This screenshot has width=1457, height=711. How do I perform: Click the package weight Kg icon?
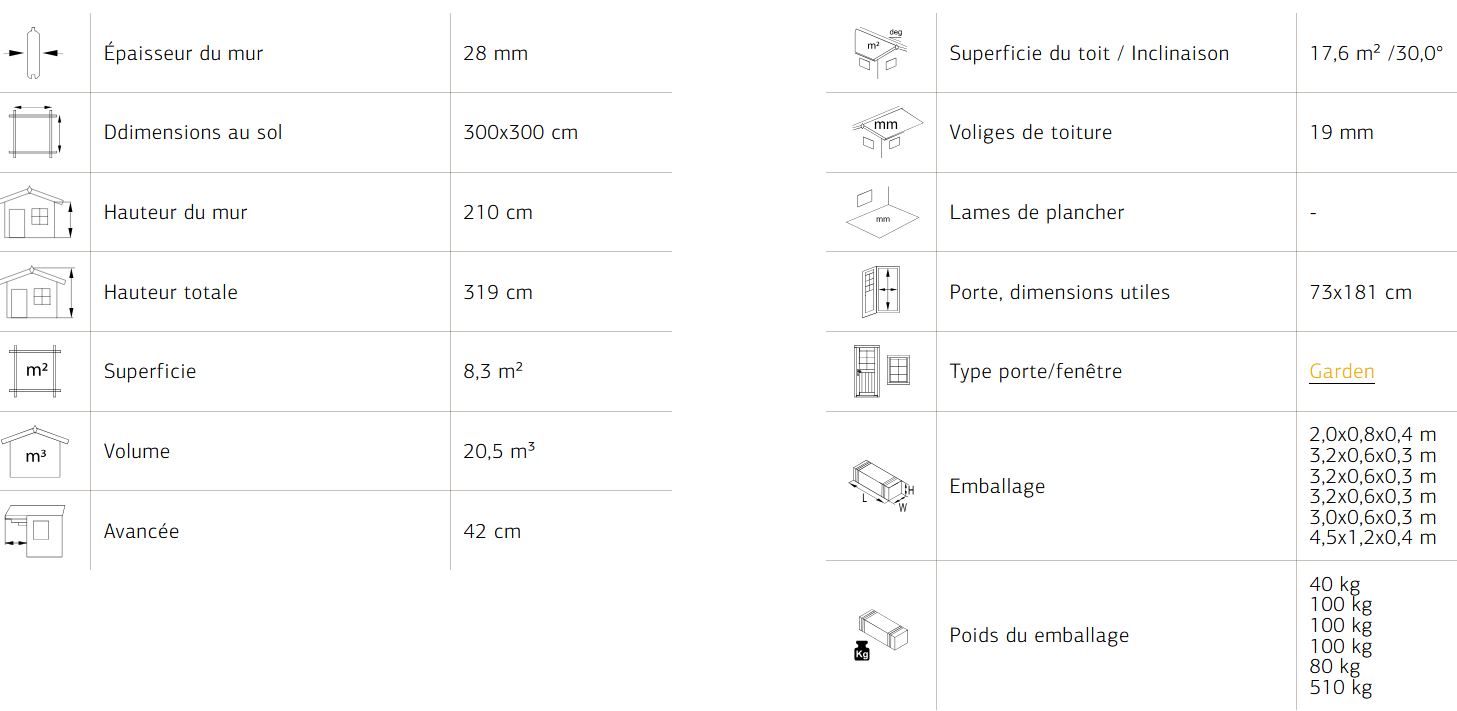pyautogui.click(x=881, y=635)
